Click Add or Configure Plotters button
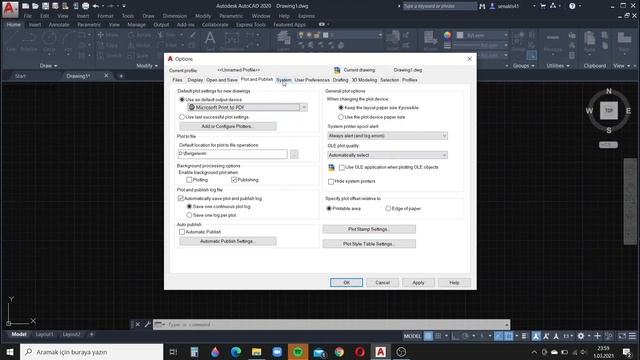Image resolution: width=640 pixels, height=360 pixels. click(x=228, y=127)
